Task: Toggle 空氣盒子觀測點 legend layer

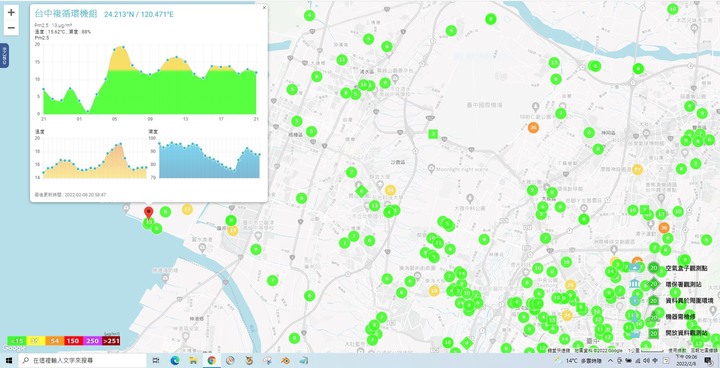Action: [686, 268]
